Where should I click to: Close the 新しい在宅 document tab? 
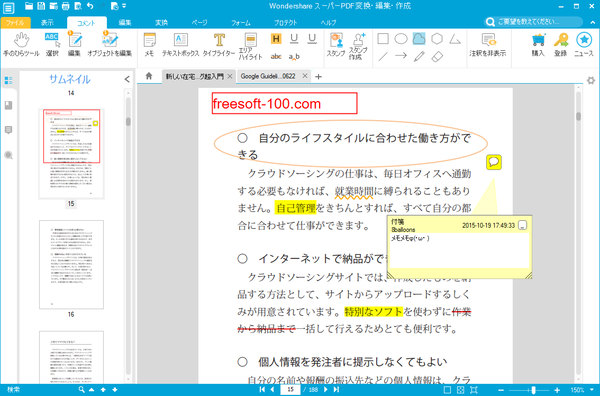coord(230,77)
